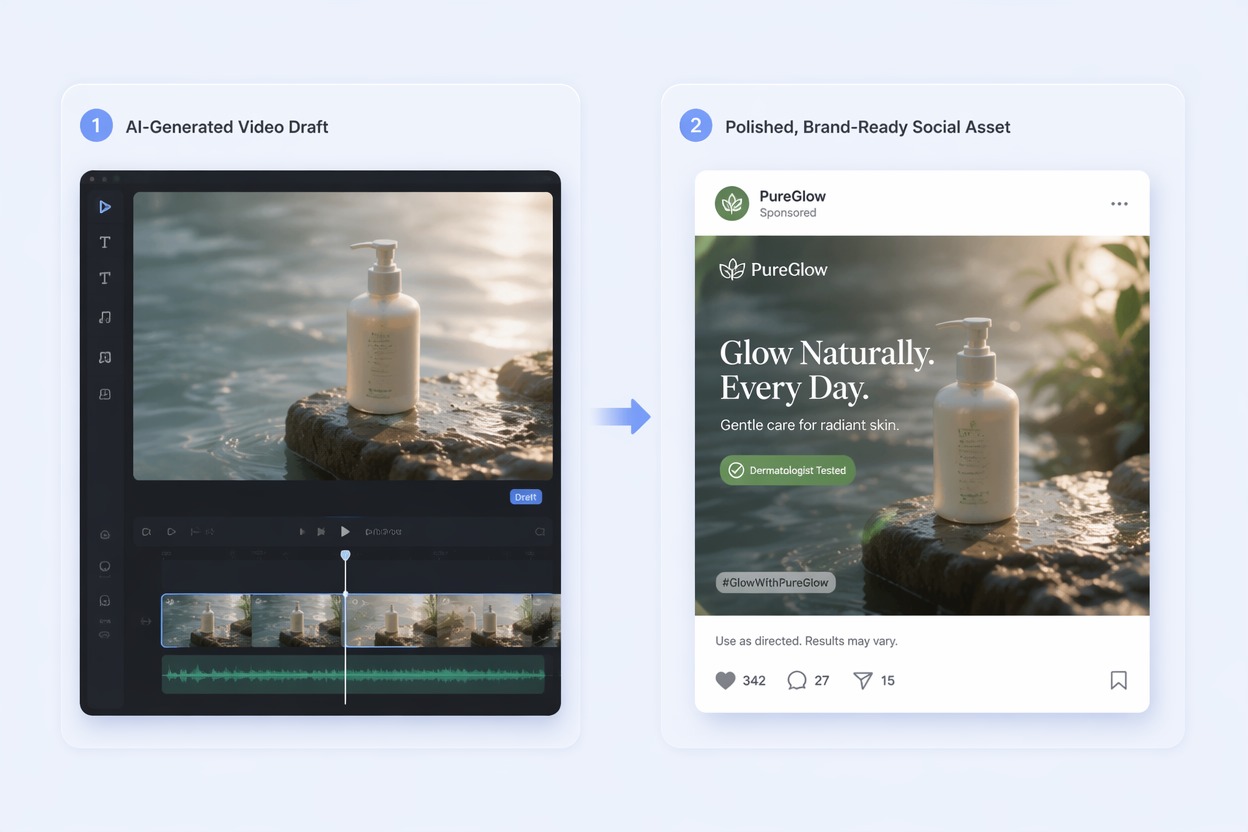Image resolution: width=1248 pixels, height=832 pixels.
Task: Click the timeline playhead handle
Action: (x=345, y=555)
